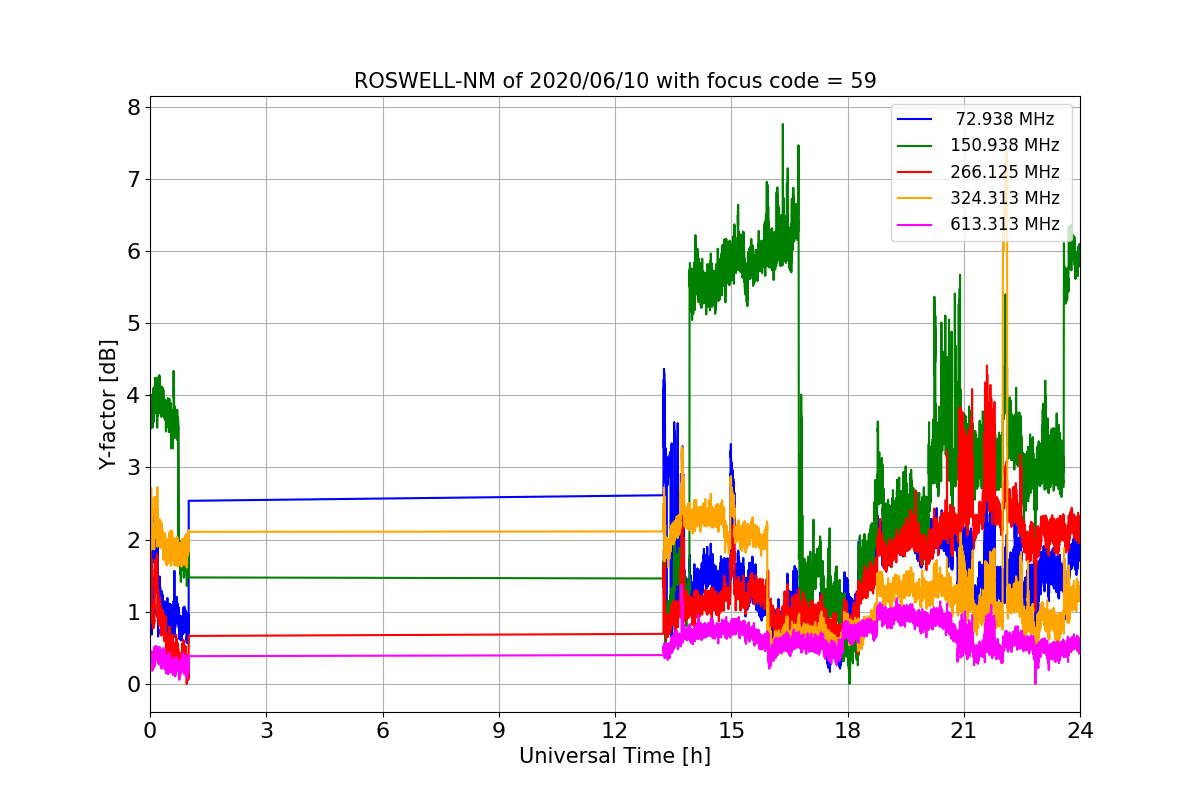
Task: Click the blue line sample in legend
Action: pos(915,119)
